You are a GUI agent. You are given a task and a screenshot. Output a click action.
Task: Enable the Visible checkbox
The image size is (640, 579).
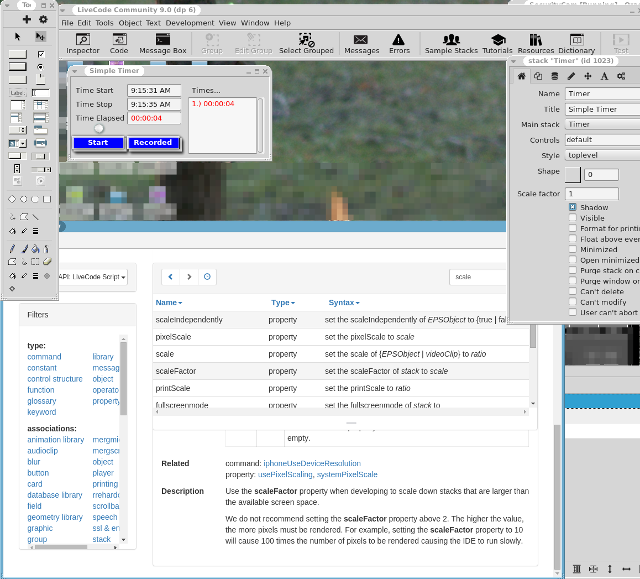coord(573,218)
